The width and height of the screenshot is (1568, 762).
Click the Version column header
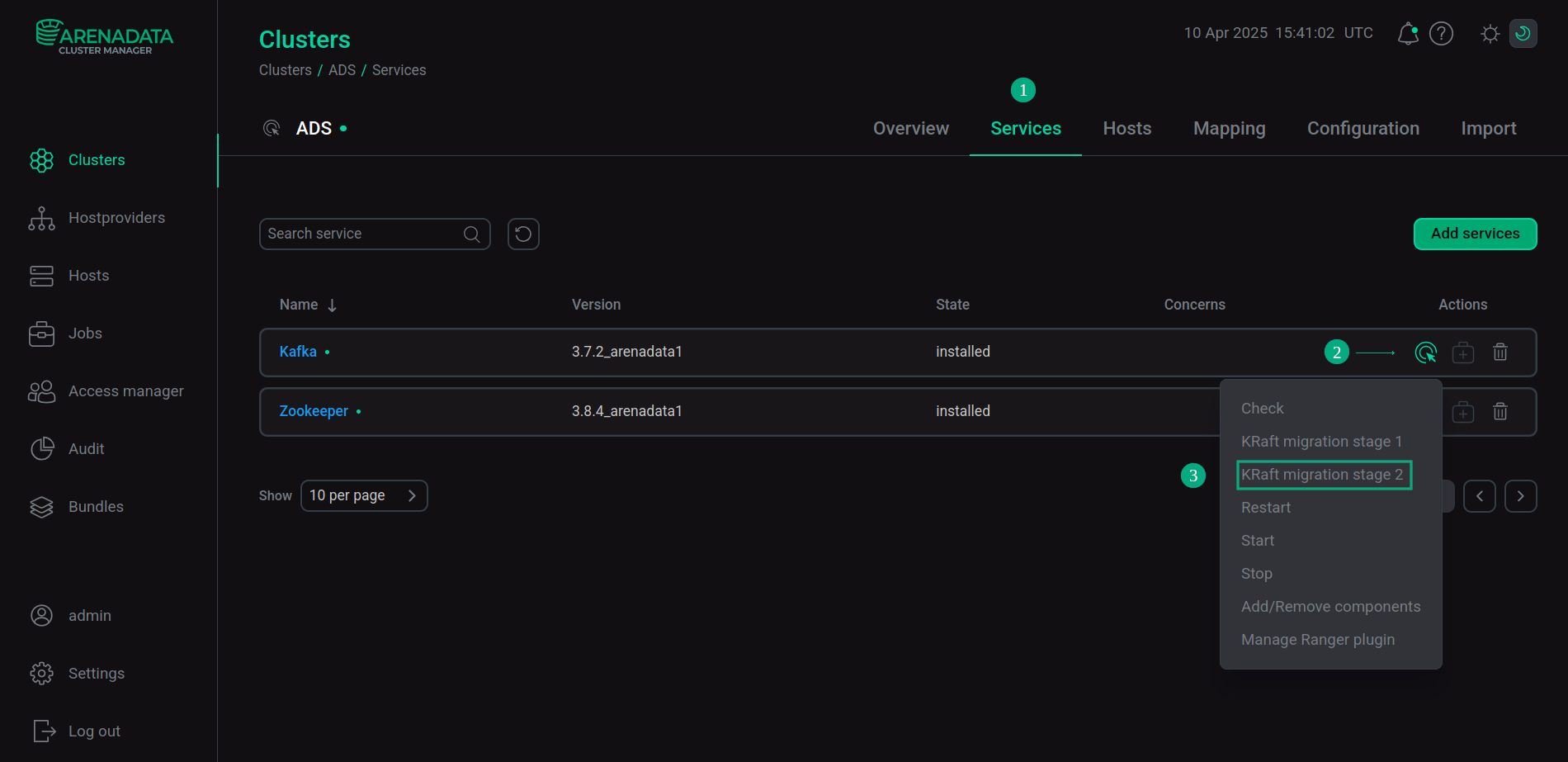[x=596, y=305]
